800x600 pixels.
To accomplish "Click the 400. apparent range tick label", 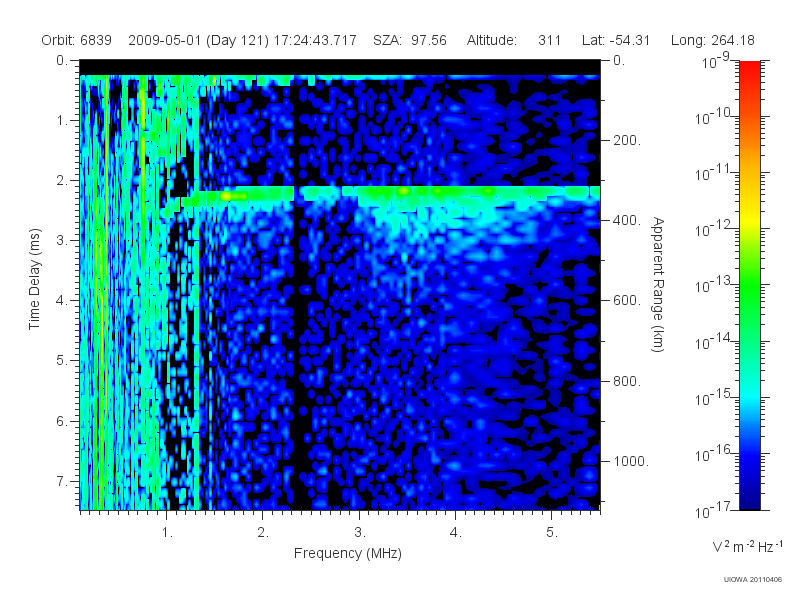I will tap(627, 220).
